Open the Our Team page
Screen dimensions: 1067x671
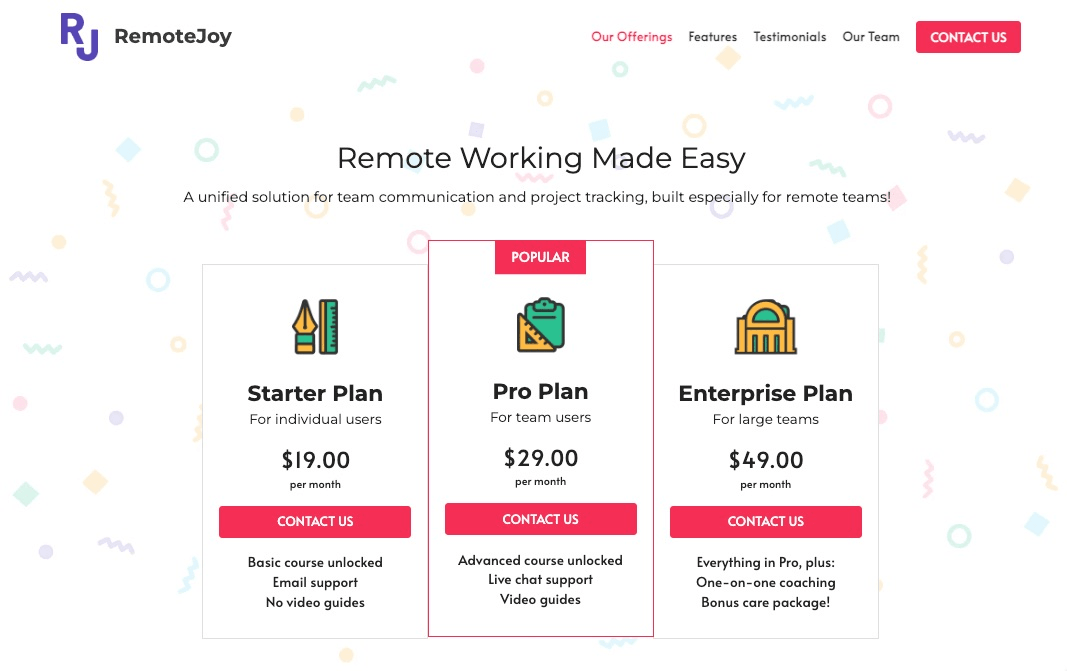870,37
